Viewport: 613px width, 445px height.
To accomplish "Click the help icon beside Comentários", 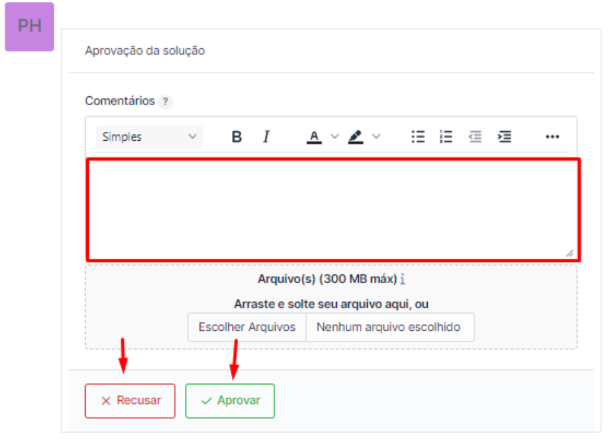I will 166,102.
